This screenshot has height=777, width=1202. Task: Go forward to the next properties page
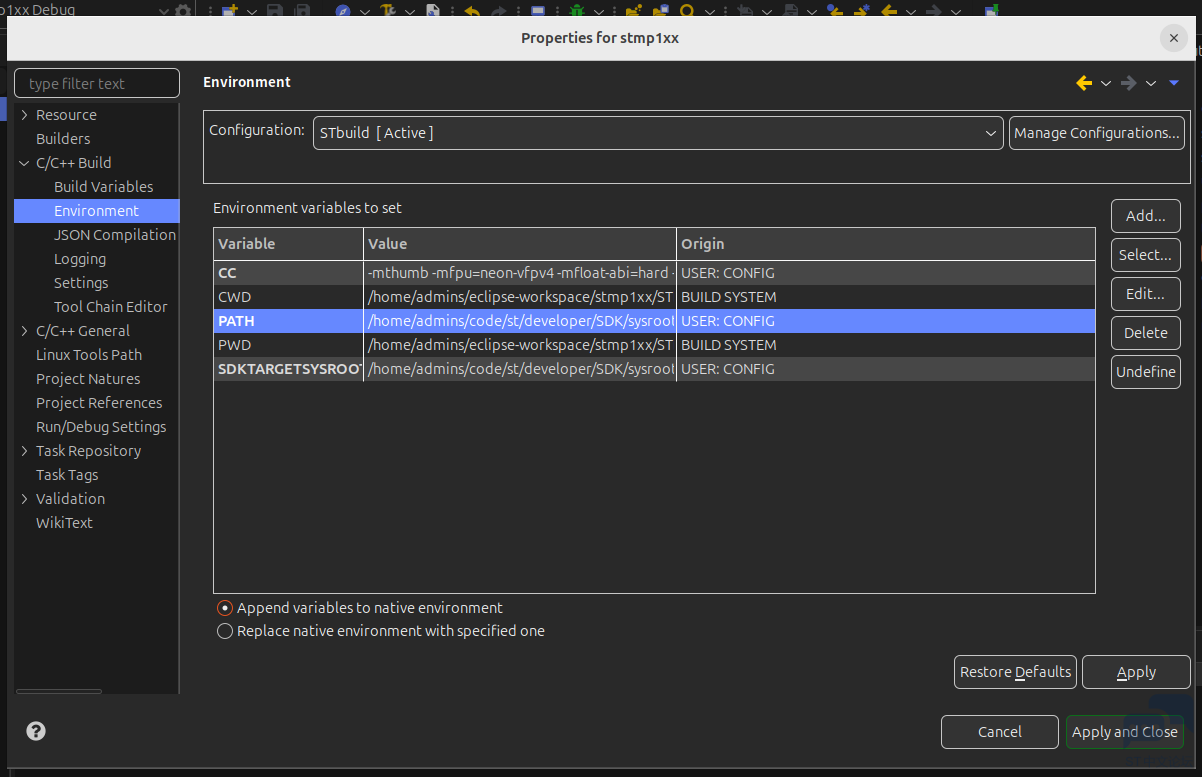1129,83
